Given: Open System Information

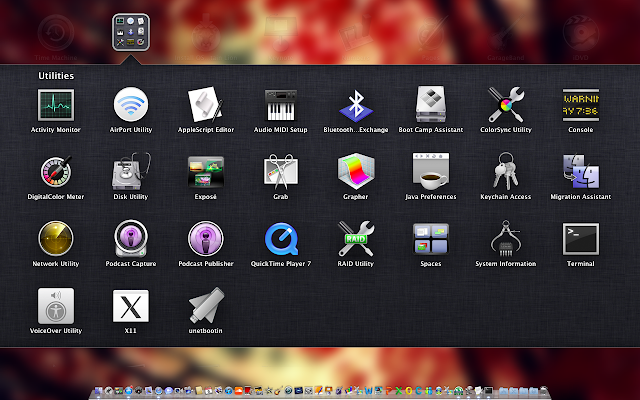Looking at the screenshot, I should [506, 238].
